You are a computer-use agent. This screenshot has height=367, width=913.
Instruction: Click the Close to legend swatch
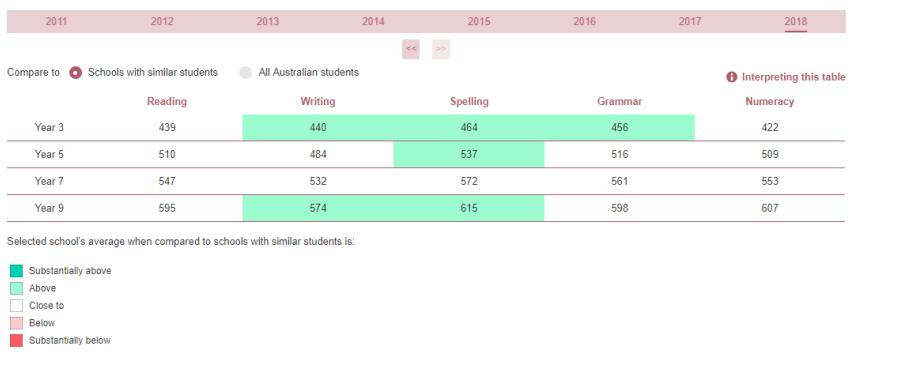(16, 305)
